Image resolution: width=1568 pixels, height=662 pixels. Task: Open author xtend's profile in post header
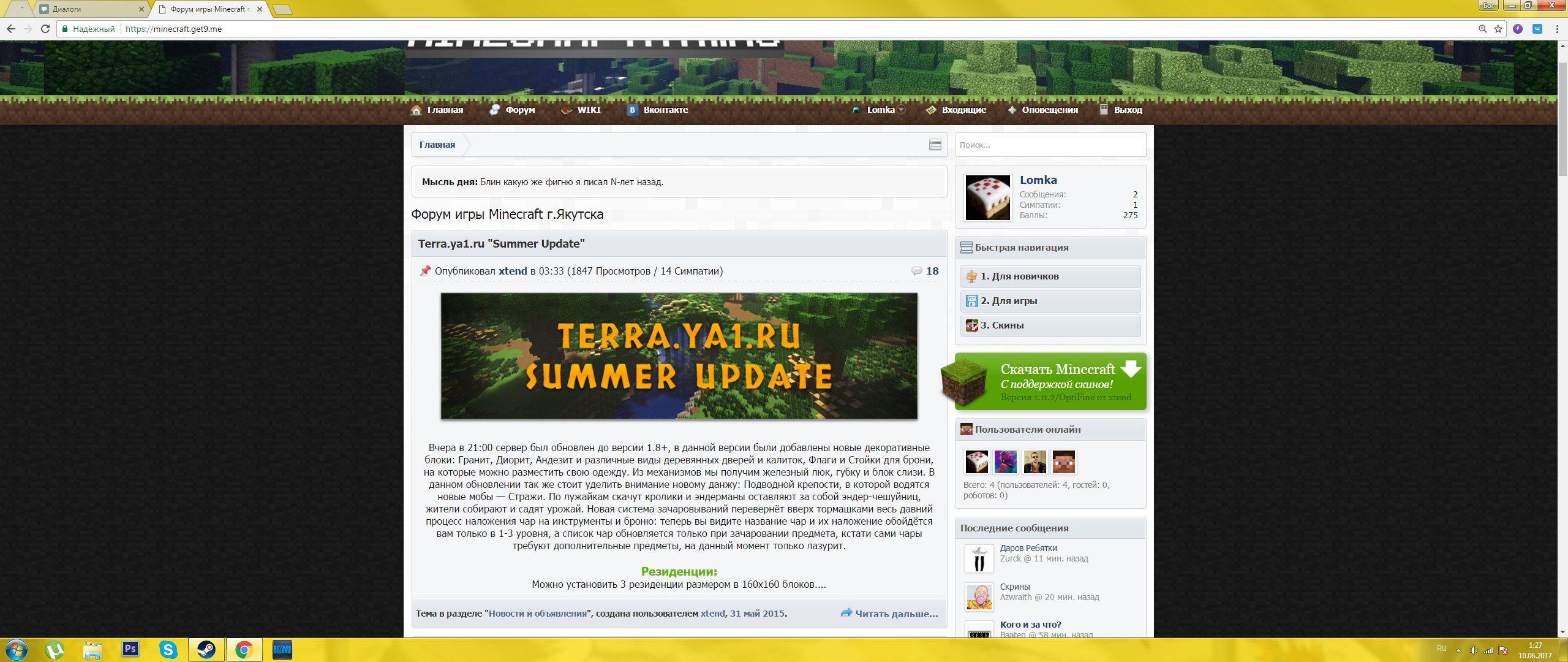click(x=513, y=271)
